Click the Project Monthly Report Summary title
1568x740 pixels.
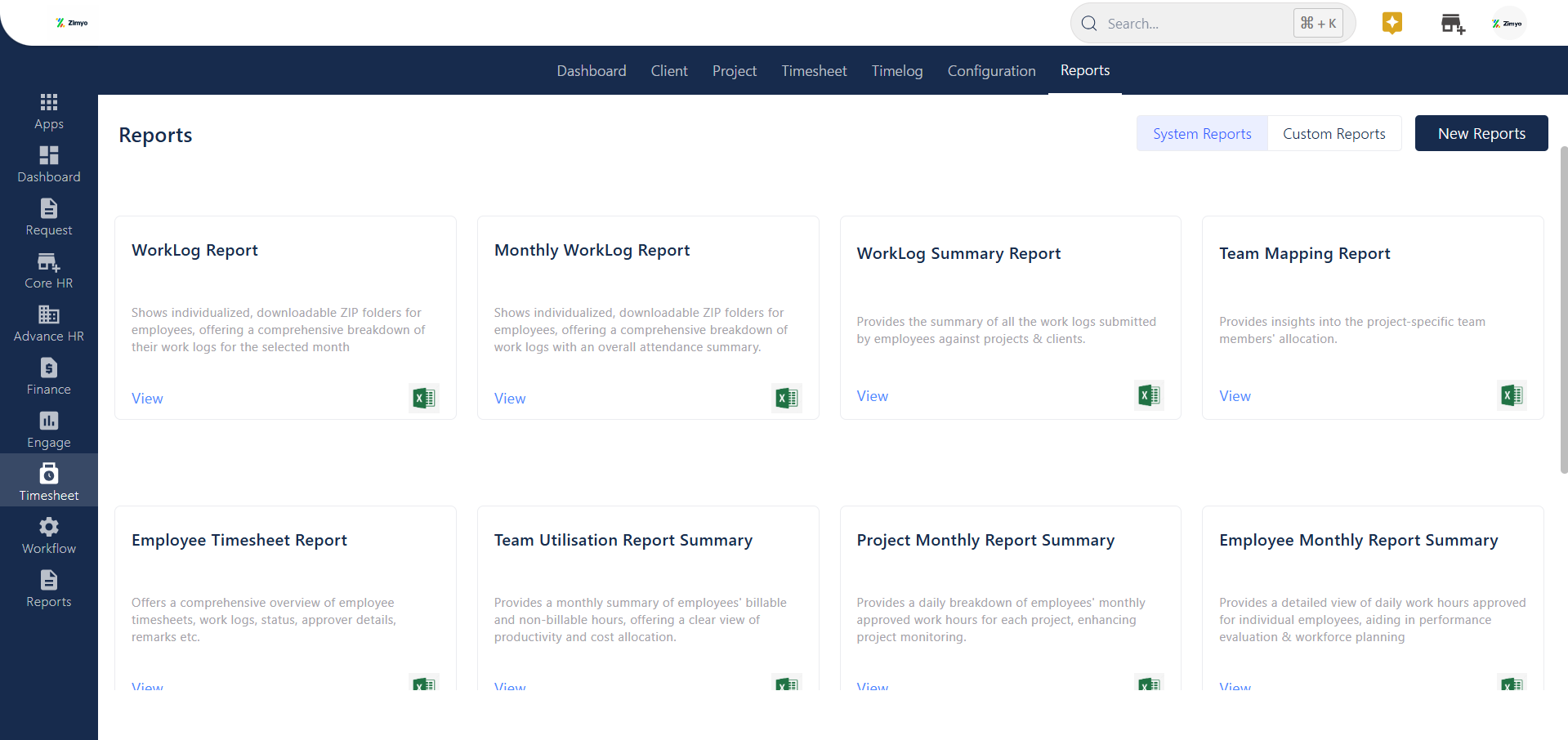pyautogui.click(x=985, y=540)
